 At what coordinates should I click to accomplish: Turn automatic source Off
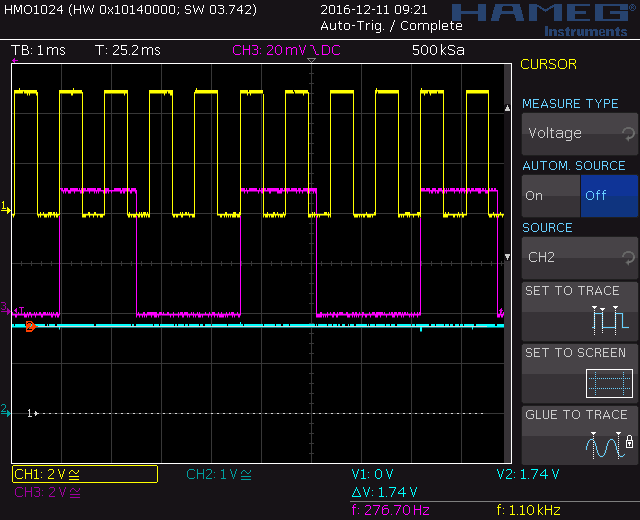(609, 196)
